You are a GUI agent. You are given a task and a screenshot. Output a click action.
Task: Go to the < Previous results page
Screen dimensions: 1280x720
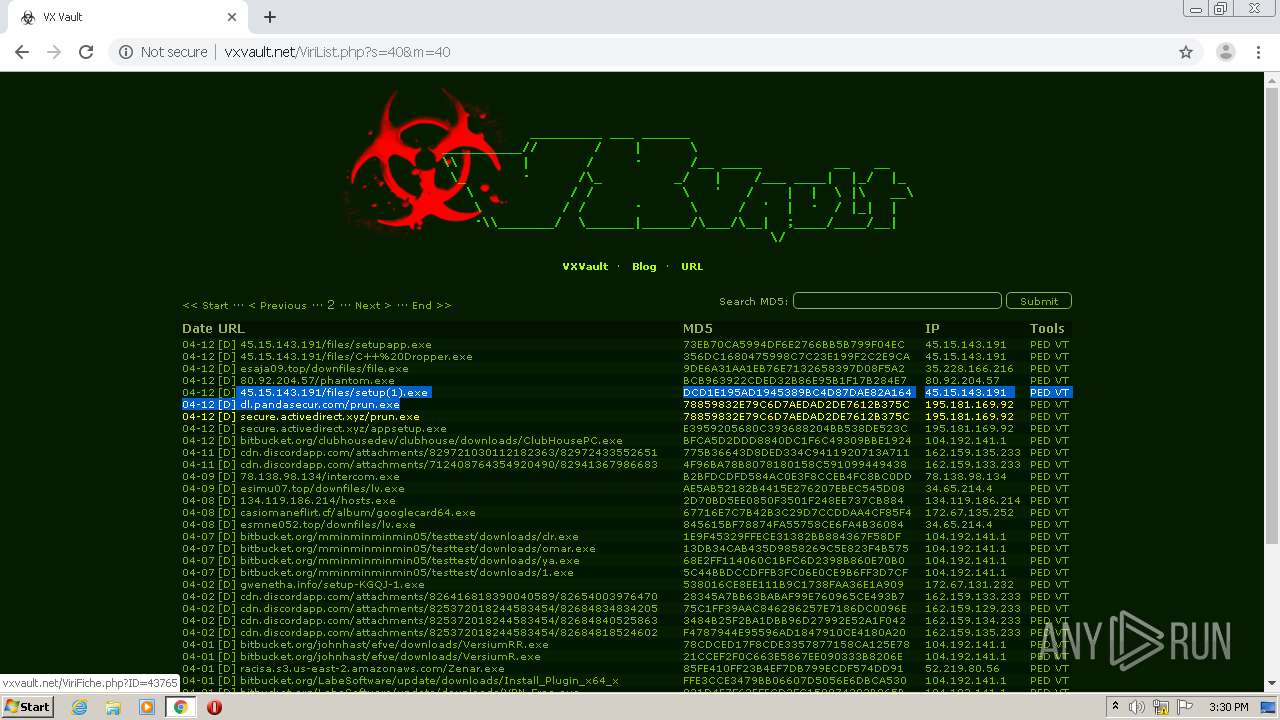click(277, 305)
